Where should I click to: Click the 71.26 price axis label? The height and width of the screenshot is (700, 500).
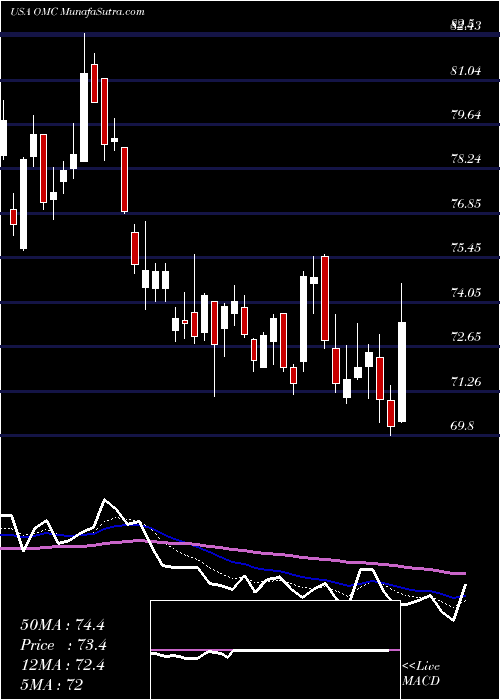coord(466,381)
